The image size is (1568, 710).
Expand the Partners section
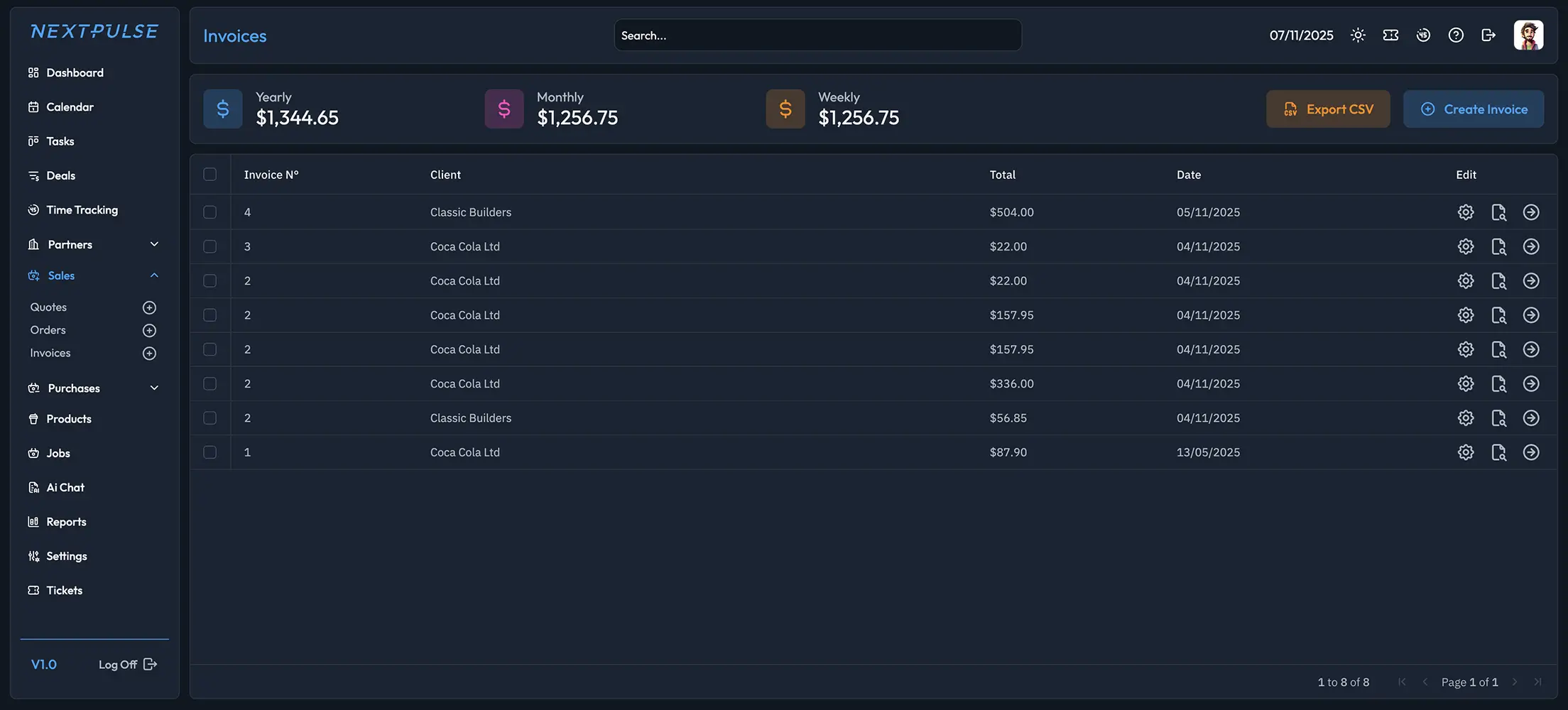click(154, 244)
